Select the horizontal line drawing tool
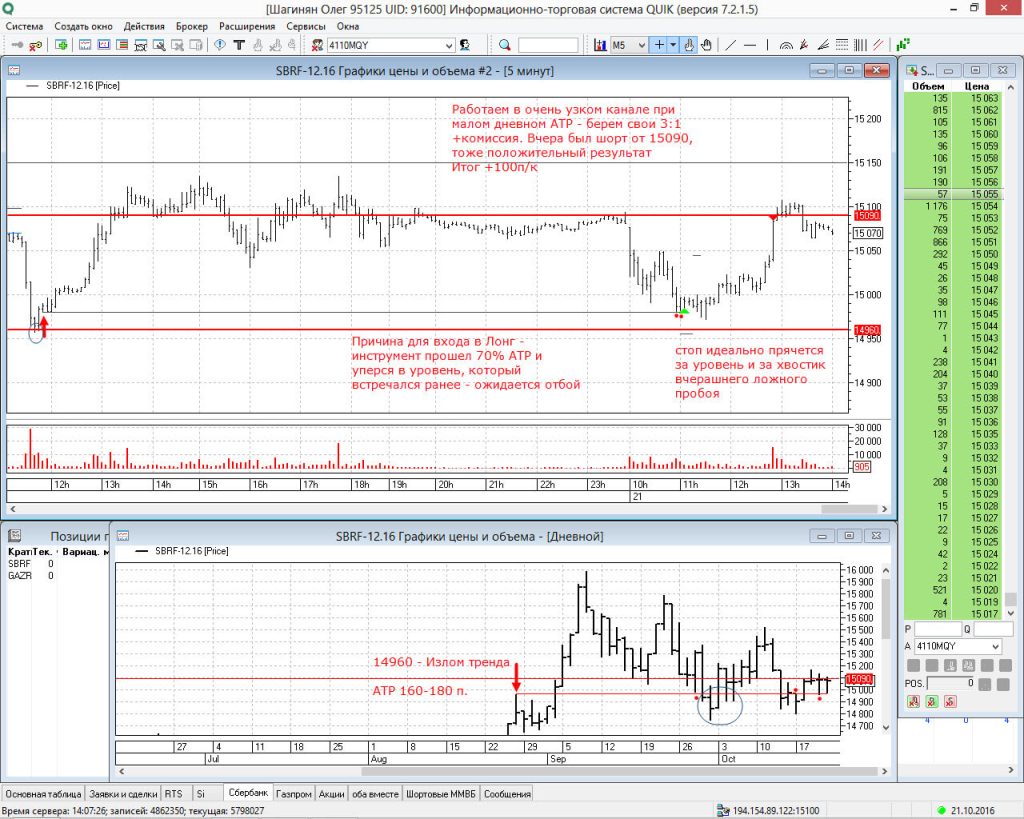The image size is (1024, 819). click(x=750, y=45)
